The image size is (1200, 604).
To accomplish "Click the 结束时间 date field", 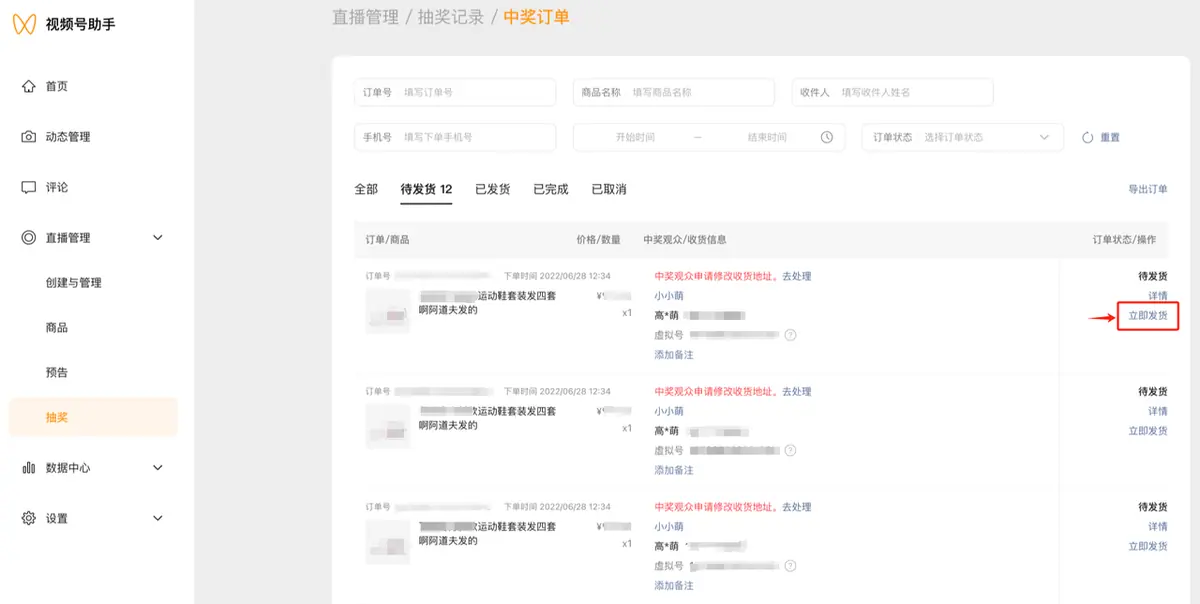I will (x=767, y=138).
